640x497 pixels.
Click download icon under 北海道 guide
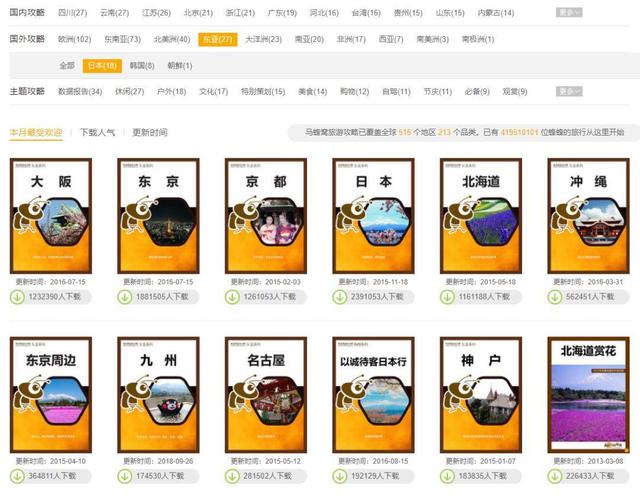click(447, 297)
